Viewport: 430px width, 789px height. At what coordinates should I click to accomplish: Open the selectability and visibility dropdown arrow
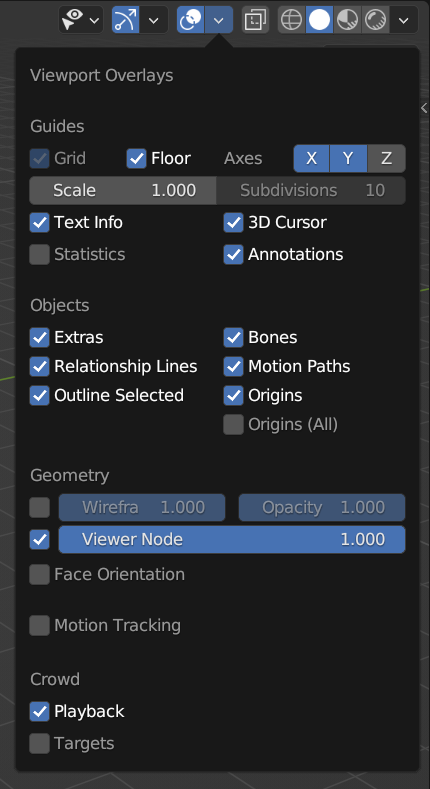95,21
